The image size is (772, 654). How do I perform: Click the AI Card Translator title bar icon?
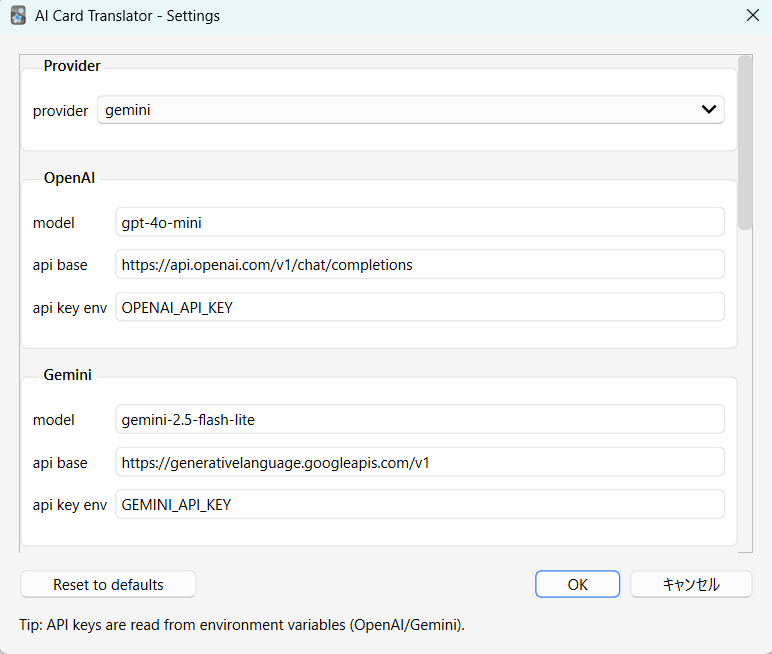pos(18,16)
